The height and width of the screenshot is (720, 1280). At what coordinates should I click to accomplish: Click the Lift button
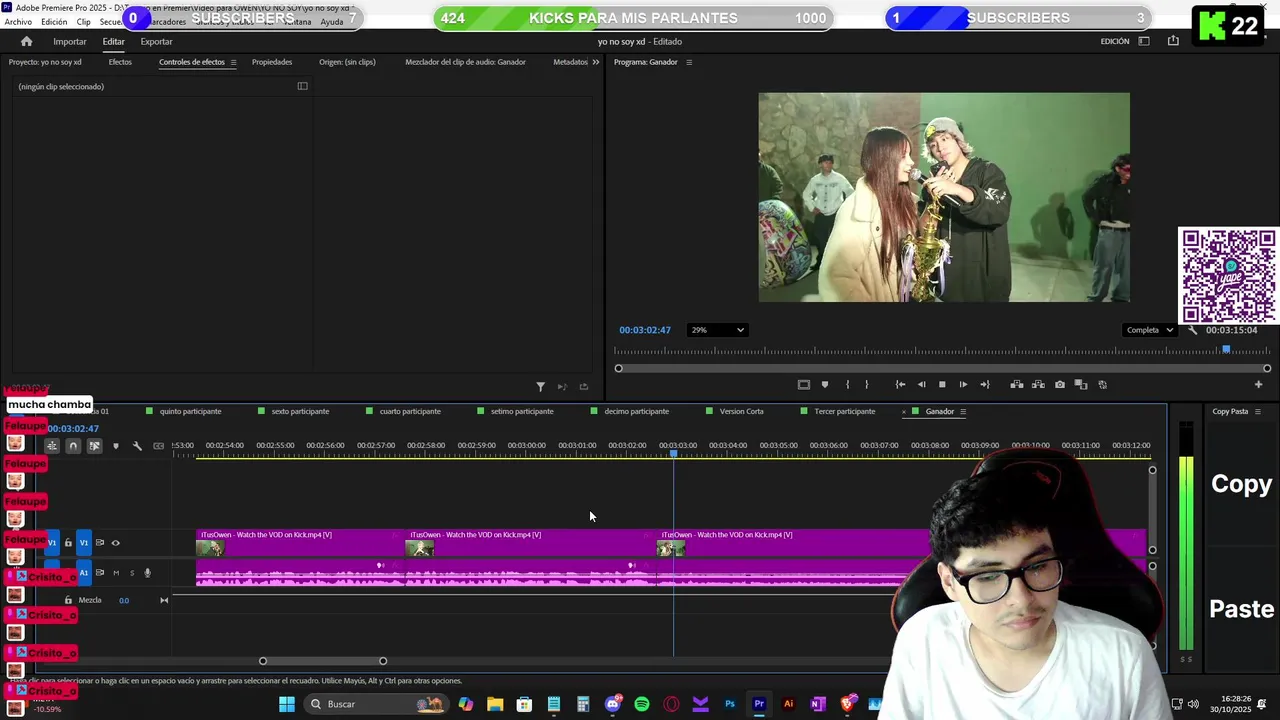[x=1017, y=384]
